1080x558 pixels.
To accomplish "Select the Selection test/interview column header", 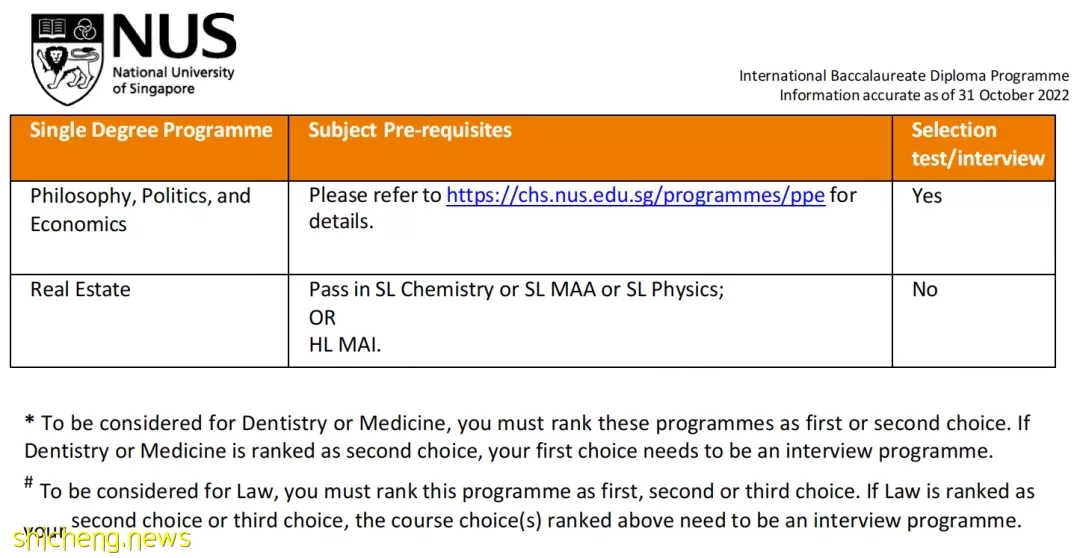I will tap(978, 144).
